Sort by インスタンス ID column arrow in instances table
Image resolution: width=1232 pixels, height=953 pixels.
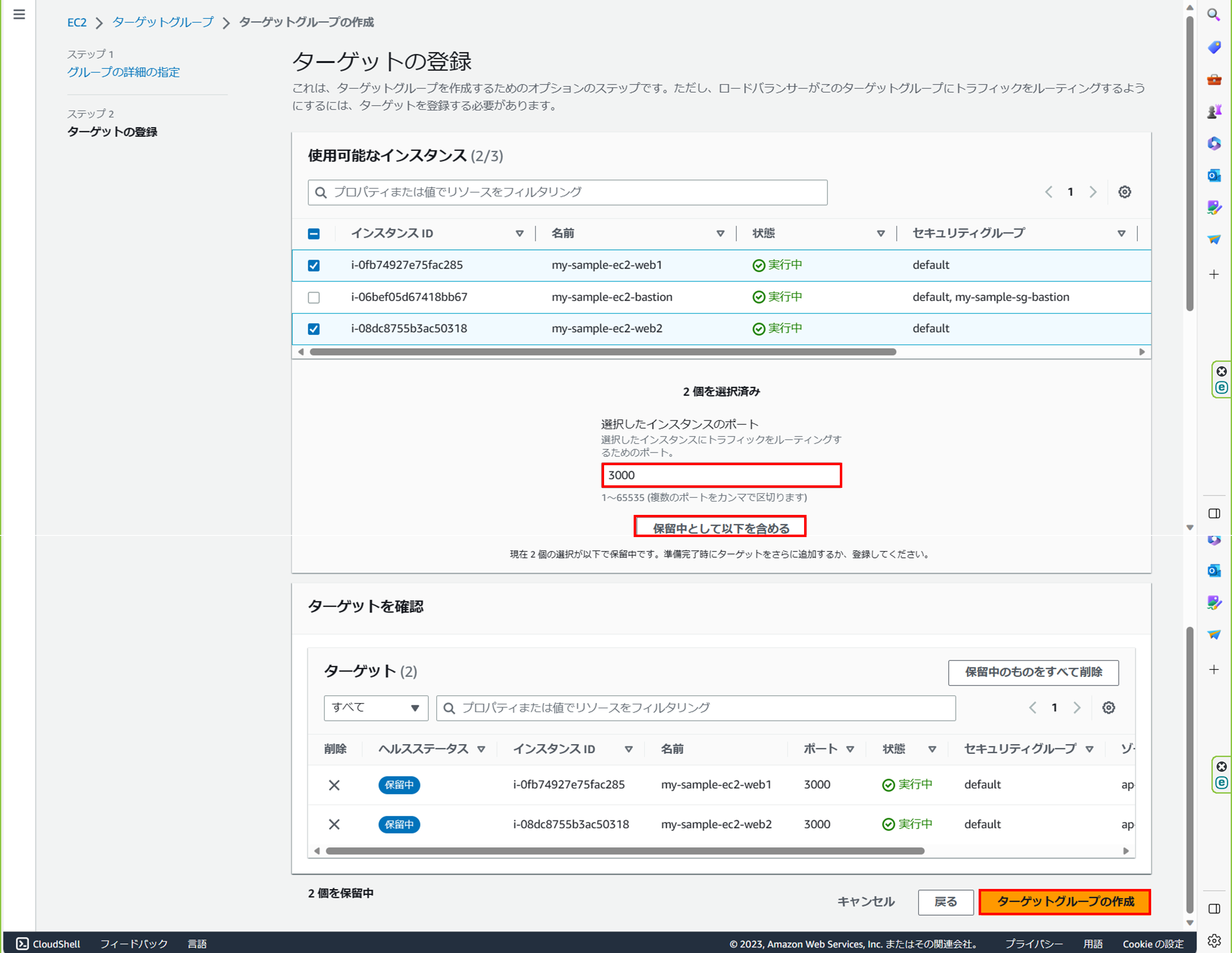pos(519,234)
